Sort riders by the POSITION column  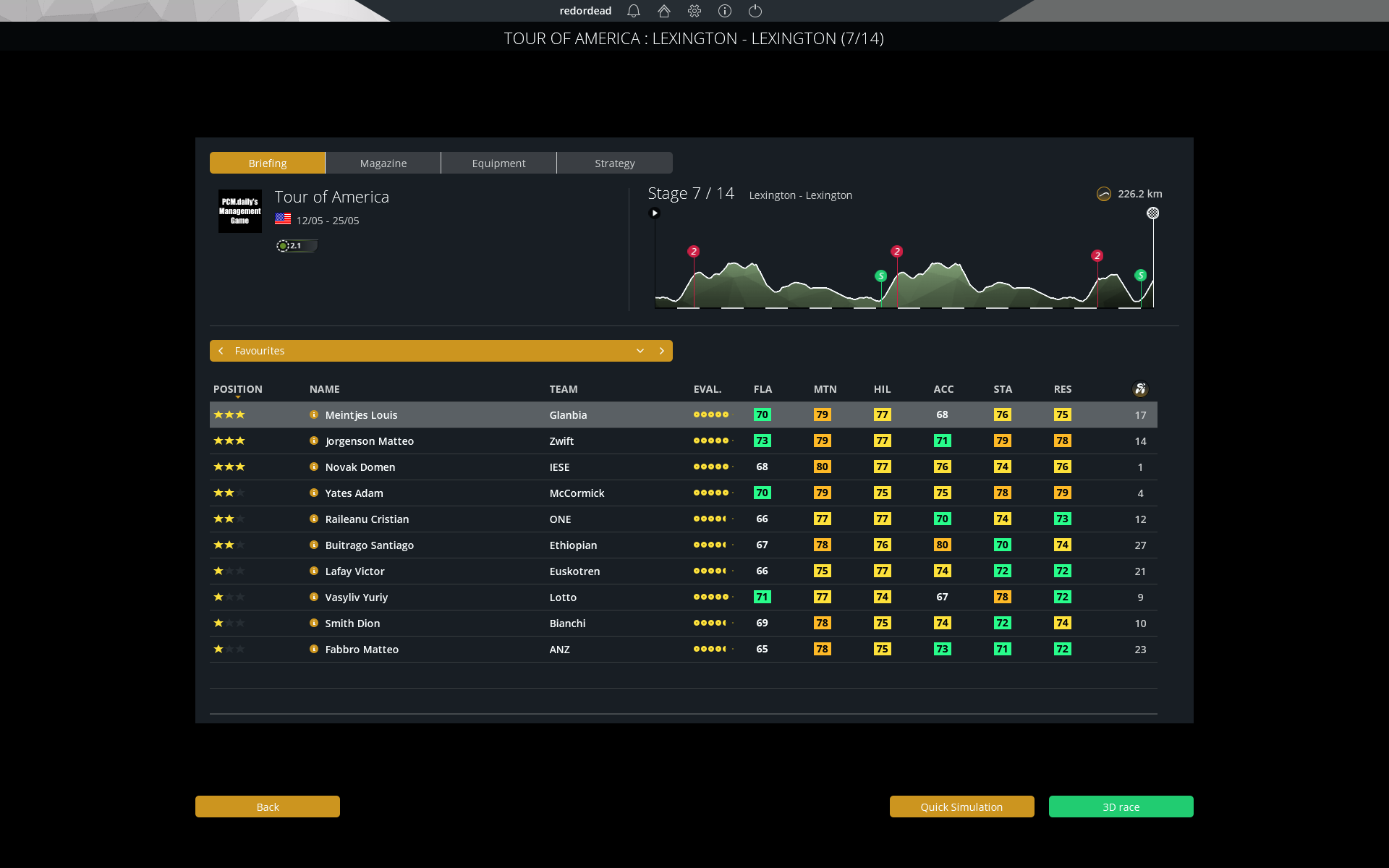[x=237, y=389]
